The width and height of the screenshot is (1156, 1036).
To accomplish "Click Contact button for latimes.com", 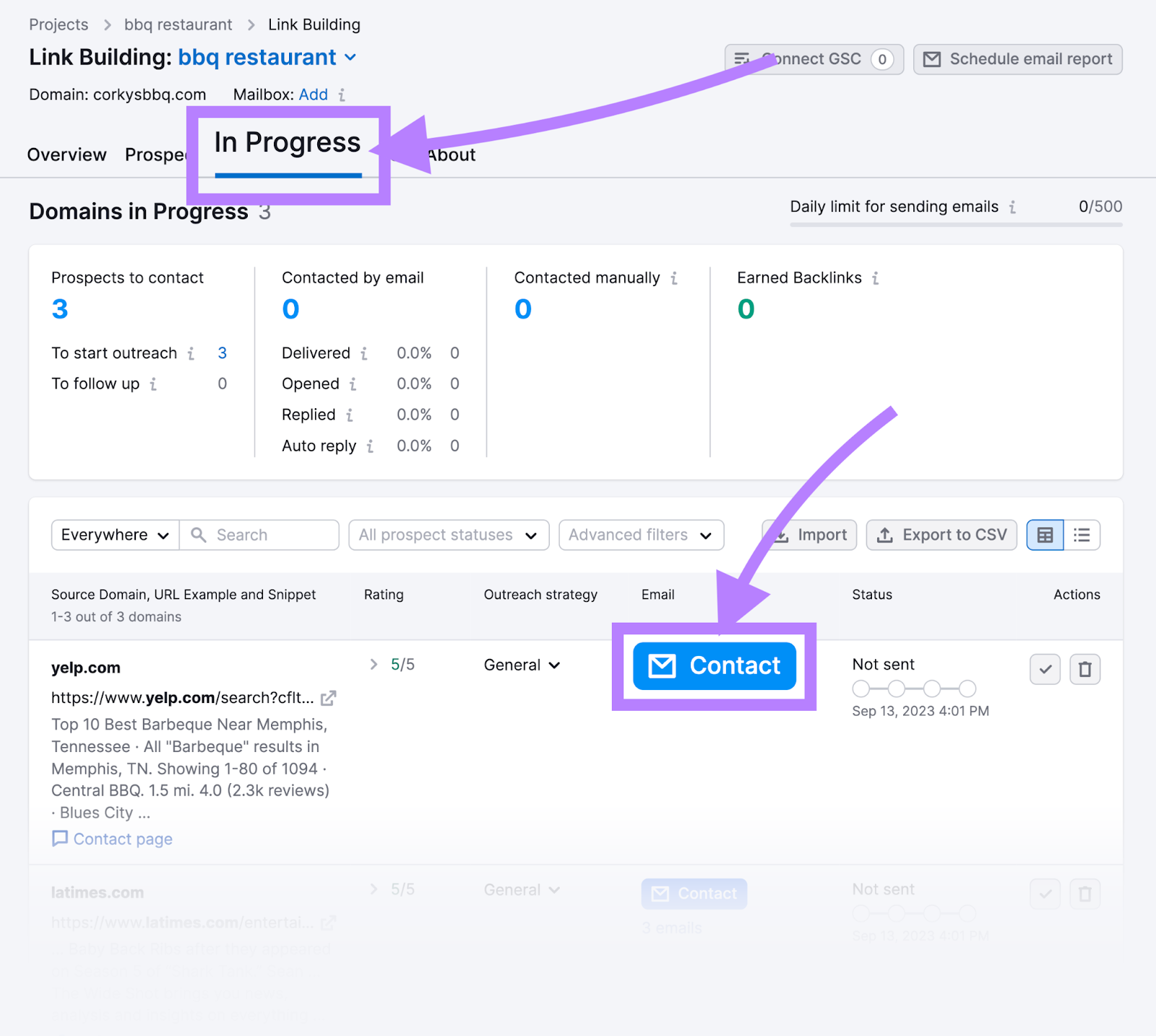I will [x=694, y=894].
